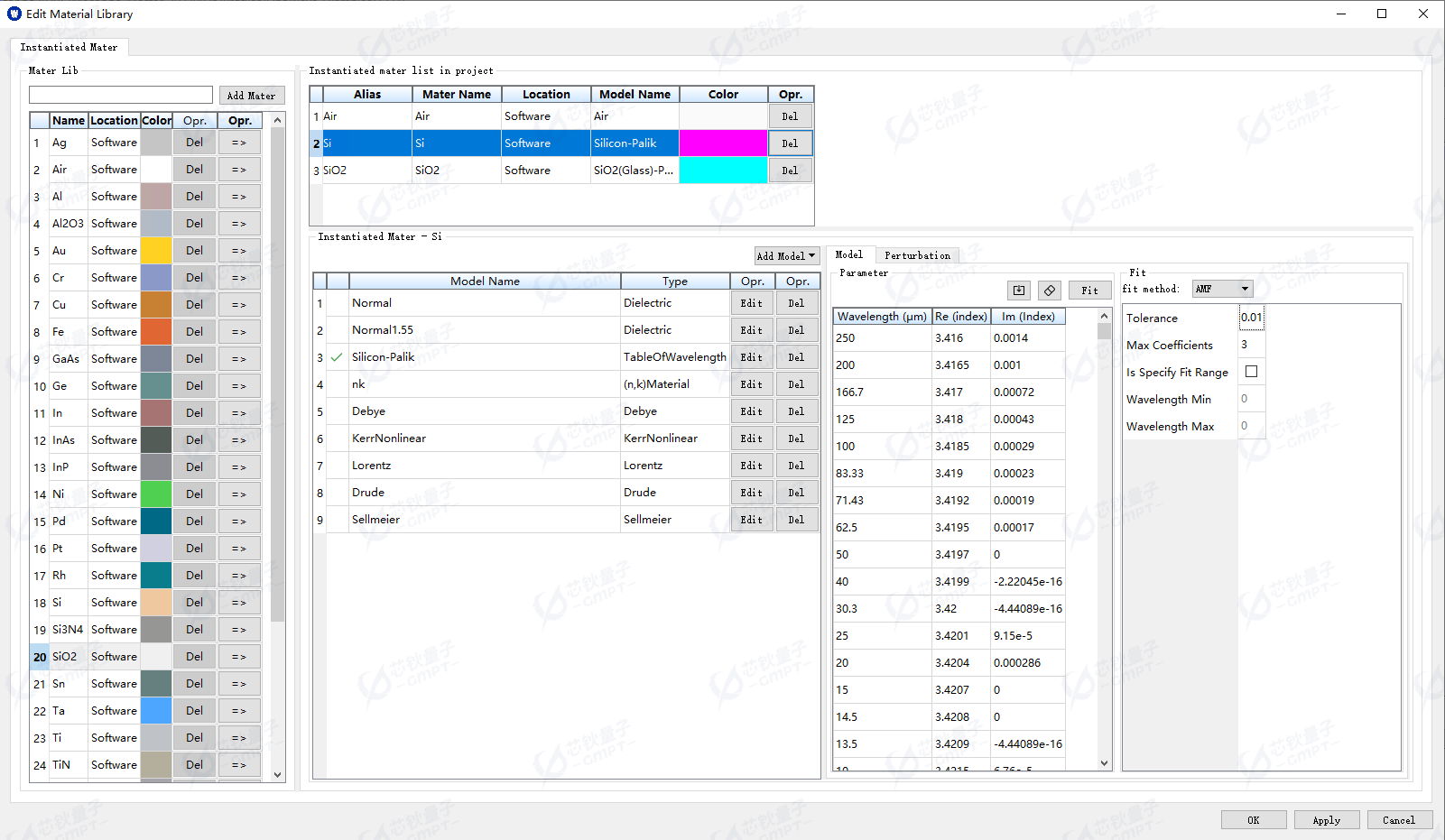
Task: Edit the Normal1.55 model
Action: [751, 330]
